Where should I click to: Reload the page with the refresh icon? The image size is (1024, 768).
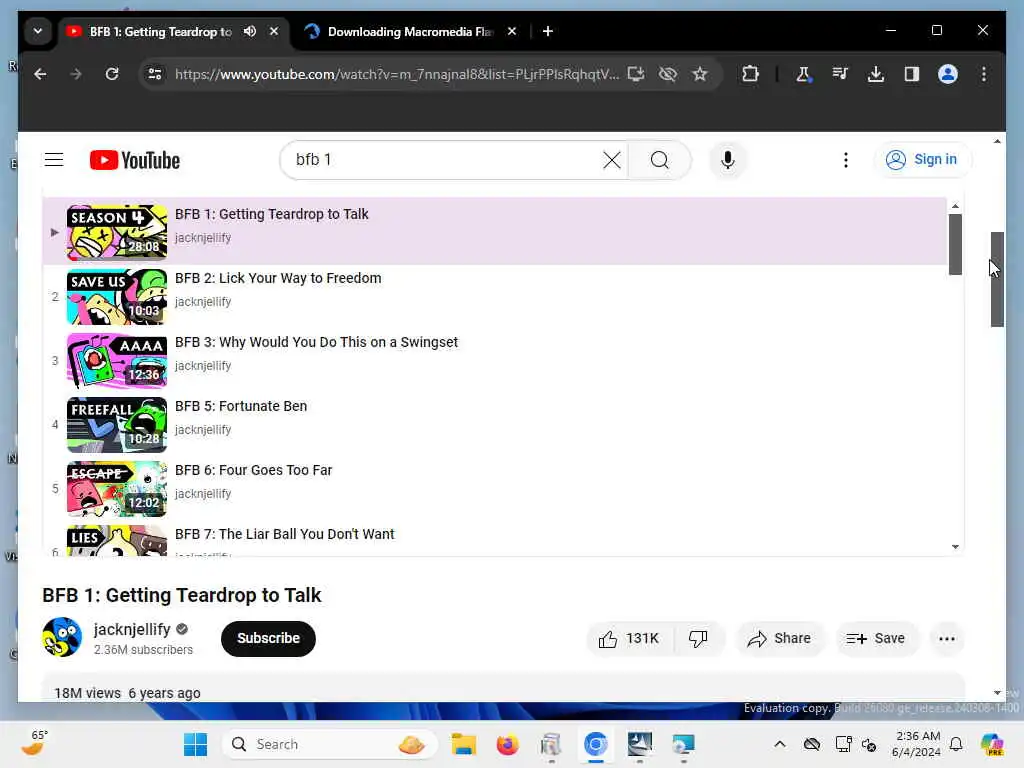[x=112, y=74]
